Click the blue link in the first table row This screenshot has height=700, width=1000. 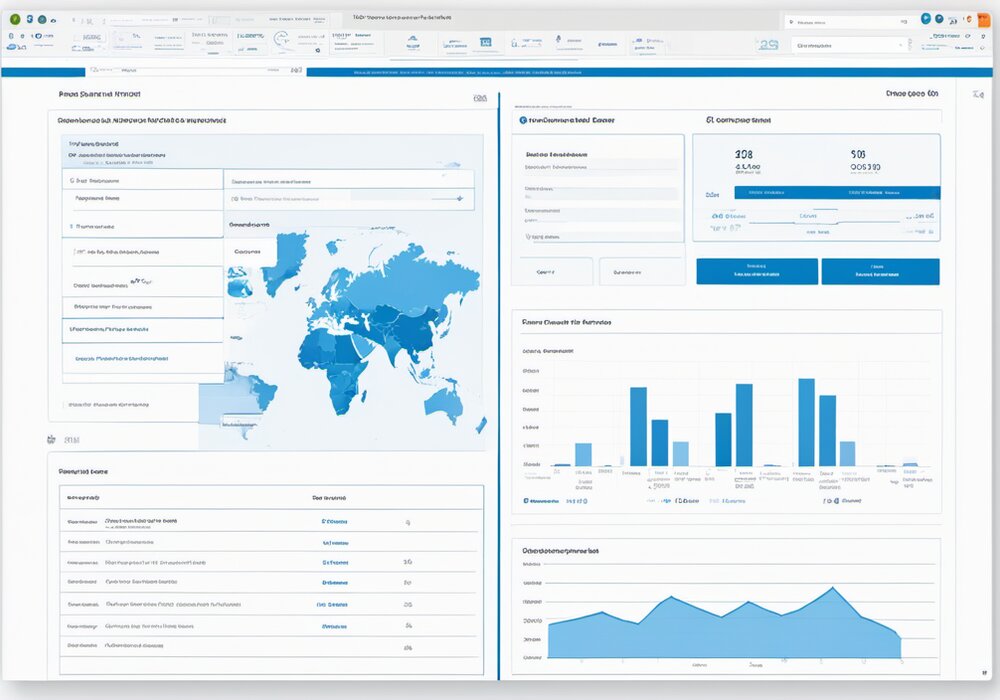333,521
